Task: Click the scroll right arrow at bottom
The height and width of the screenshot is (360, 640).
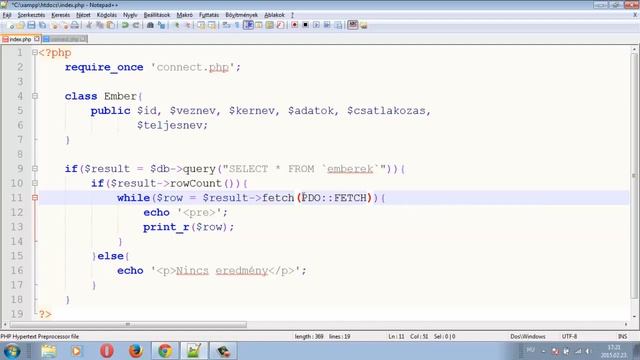Action: 626,324
